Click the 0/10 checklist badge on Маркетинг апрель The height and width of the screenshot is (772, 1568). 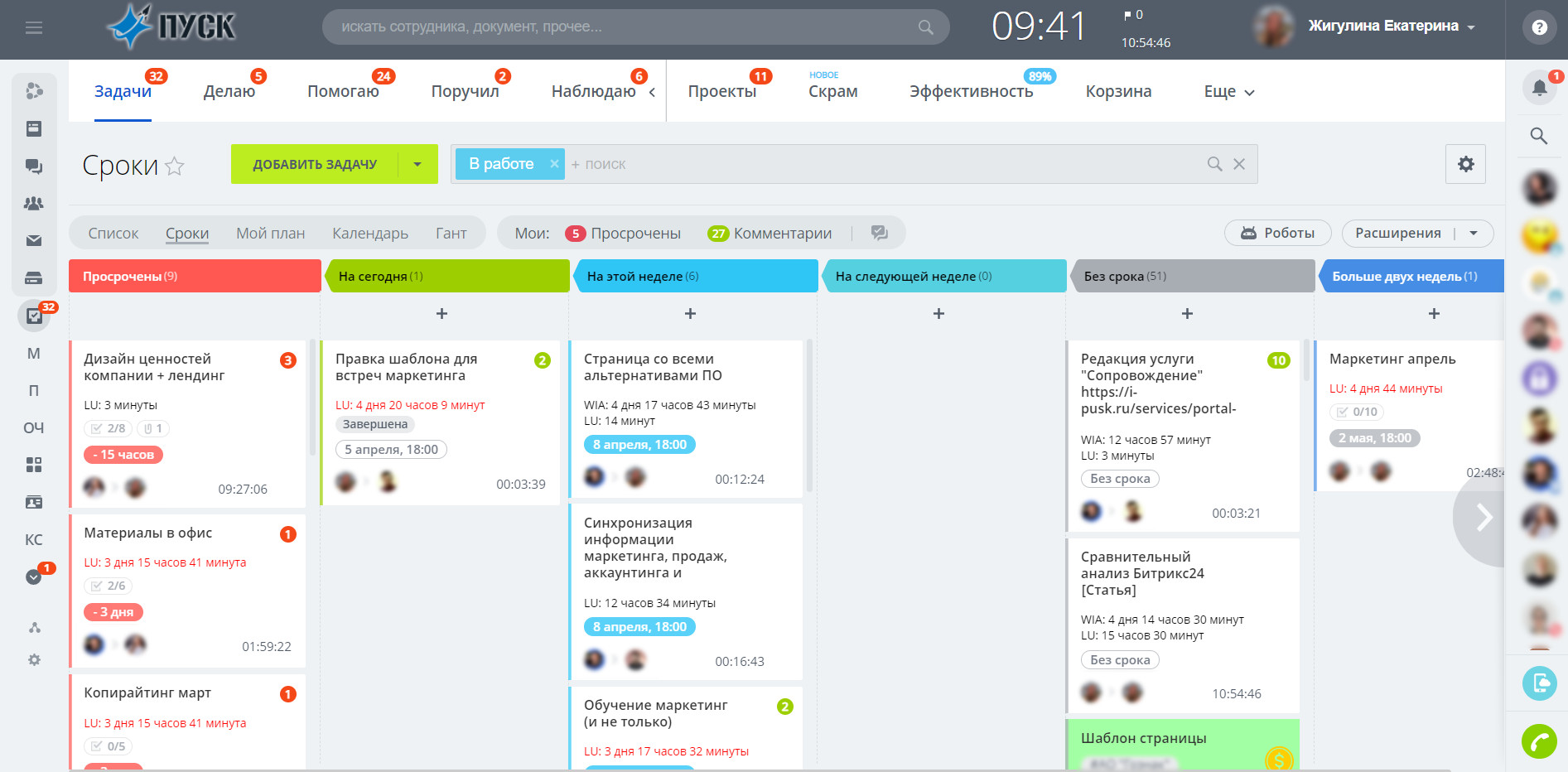click(x=1357, y=412)
